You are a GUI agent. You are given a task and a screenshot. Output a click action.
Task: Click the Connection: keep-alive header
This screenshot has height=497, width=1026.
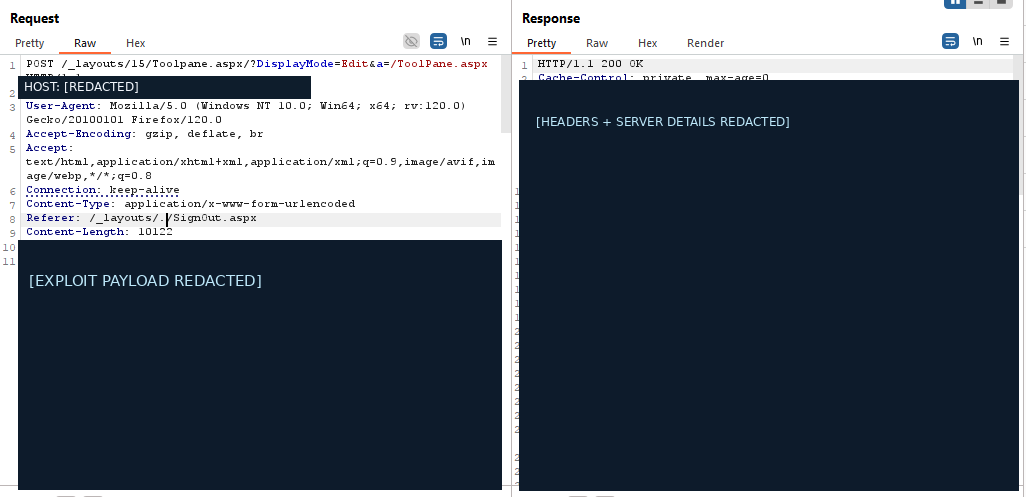click(x=103, y=190)
